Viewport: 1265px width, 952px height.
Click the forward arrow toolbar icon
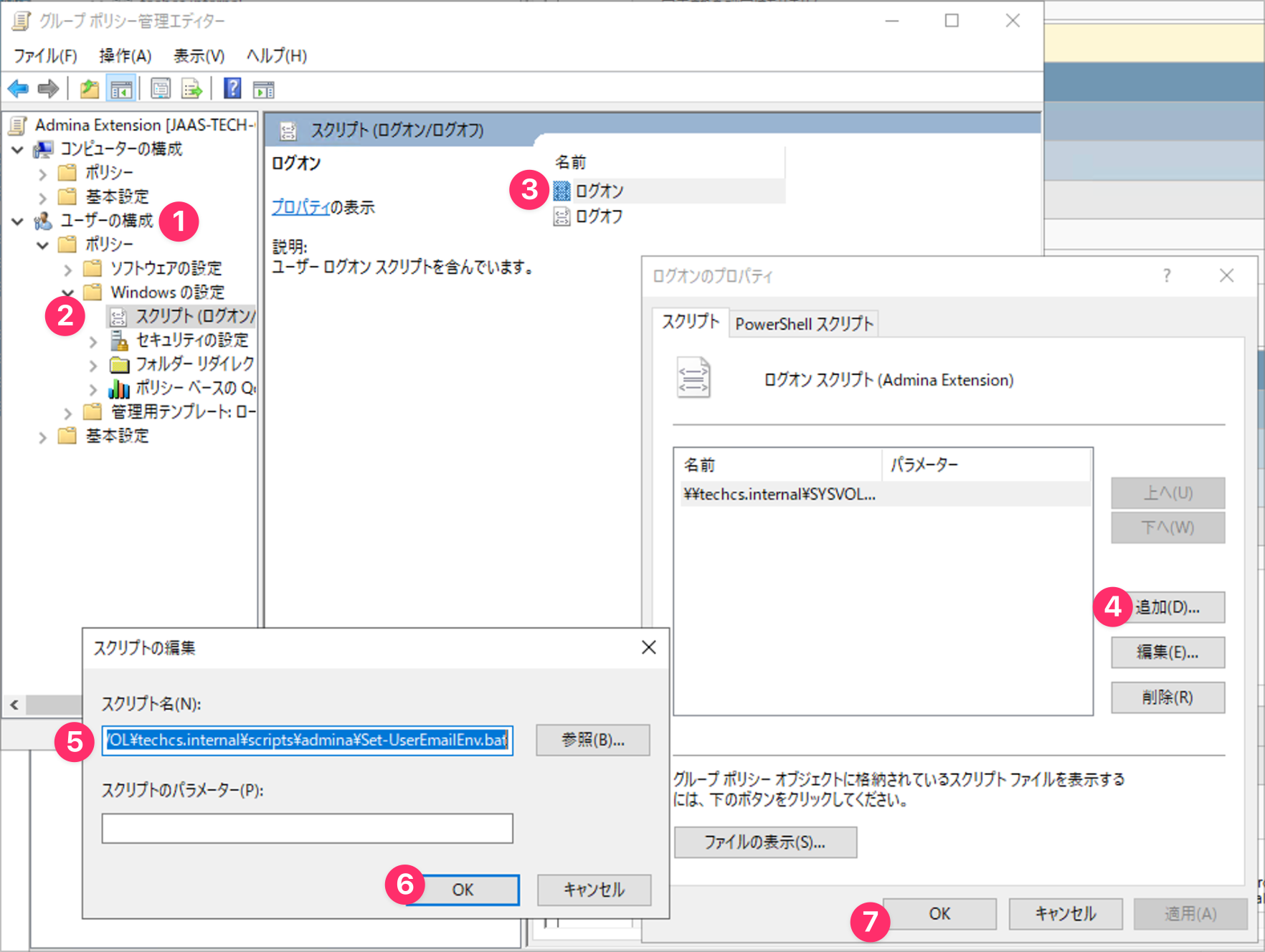[x=48, y=89]
